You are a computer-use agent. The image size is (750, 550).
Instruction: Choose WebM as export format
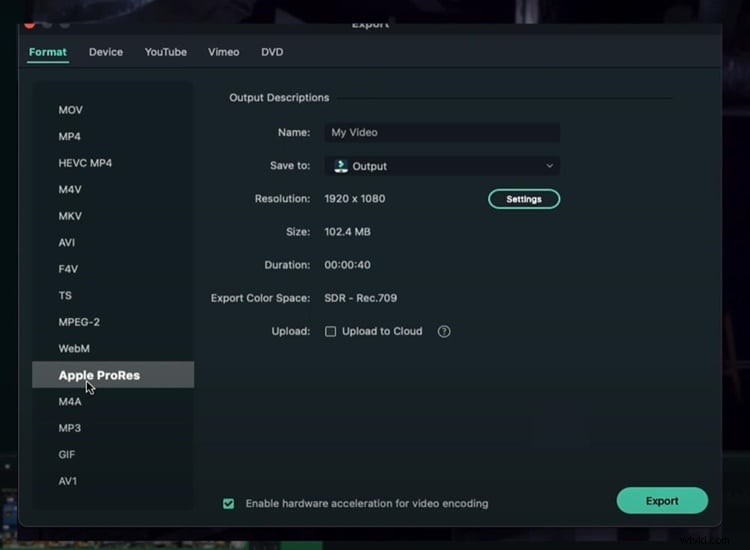(74, 349)
